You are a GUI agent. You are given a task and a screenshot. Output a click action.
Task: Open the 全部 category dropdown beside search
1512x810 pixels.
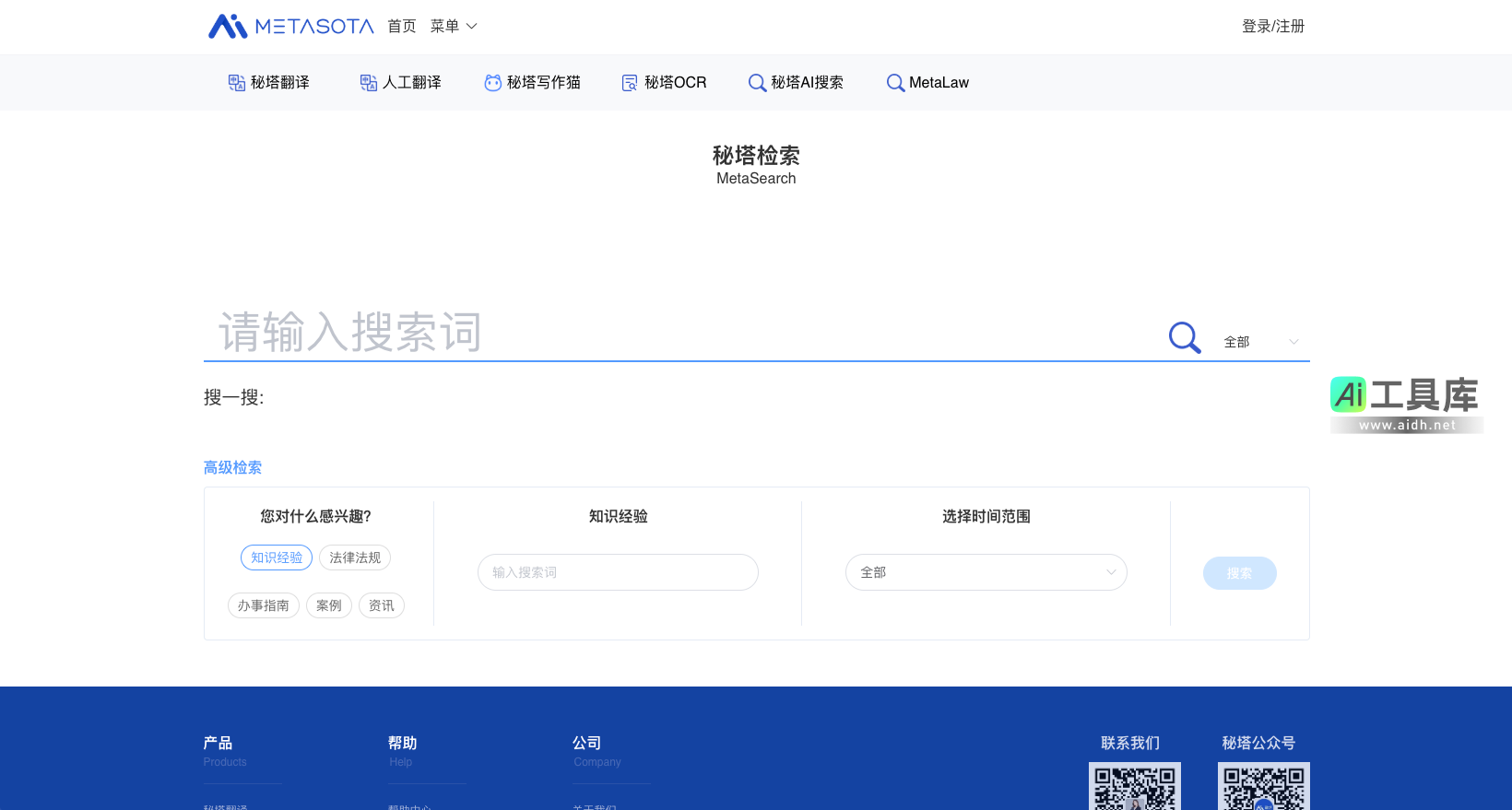pos(1260,342)
